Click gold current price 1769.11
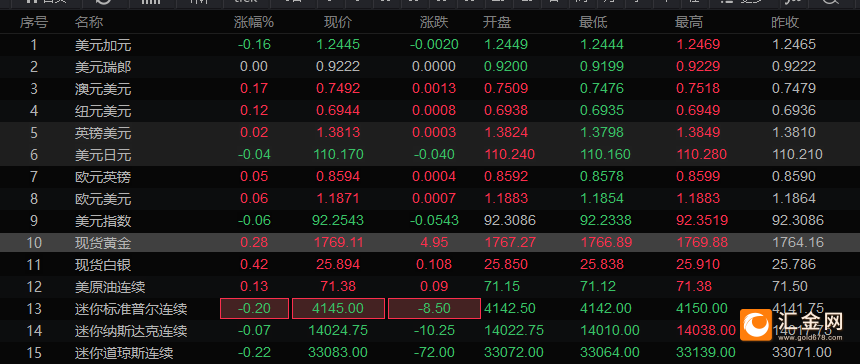Viewport: 860px width, 364px height. pyautogui.click(x=338, y=242)
